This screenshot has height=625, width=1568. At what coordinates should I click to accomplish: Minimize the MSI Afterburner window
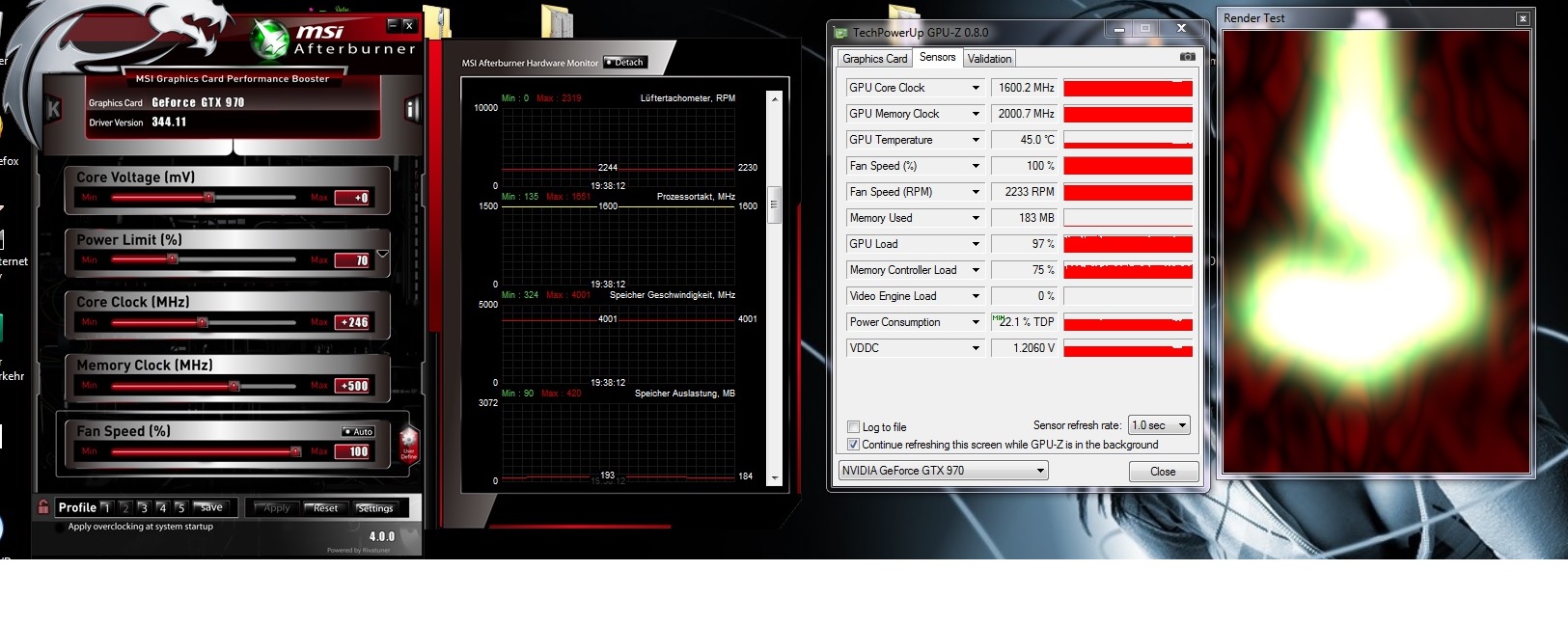(x=393, y=24)
